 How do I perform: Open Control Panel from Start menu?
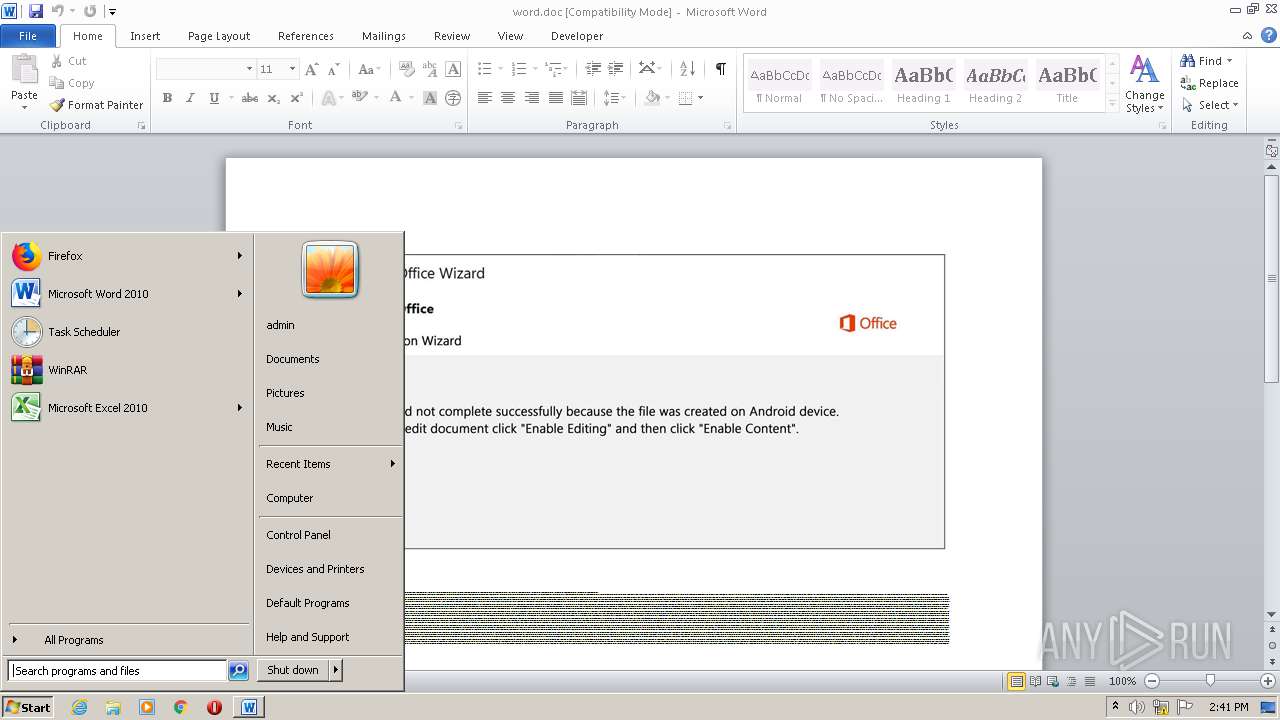click(x=298, y=535)
